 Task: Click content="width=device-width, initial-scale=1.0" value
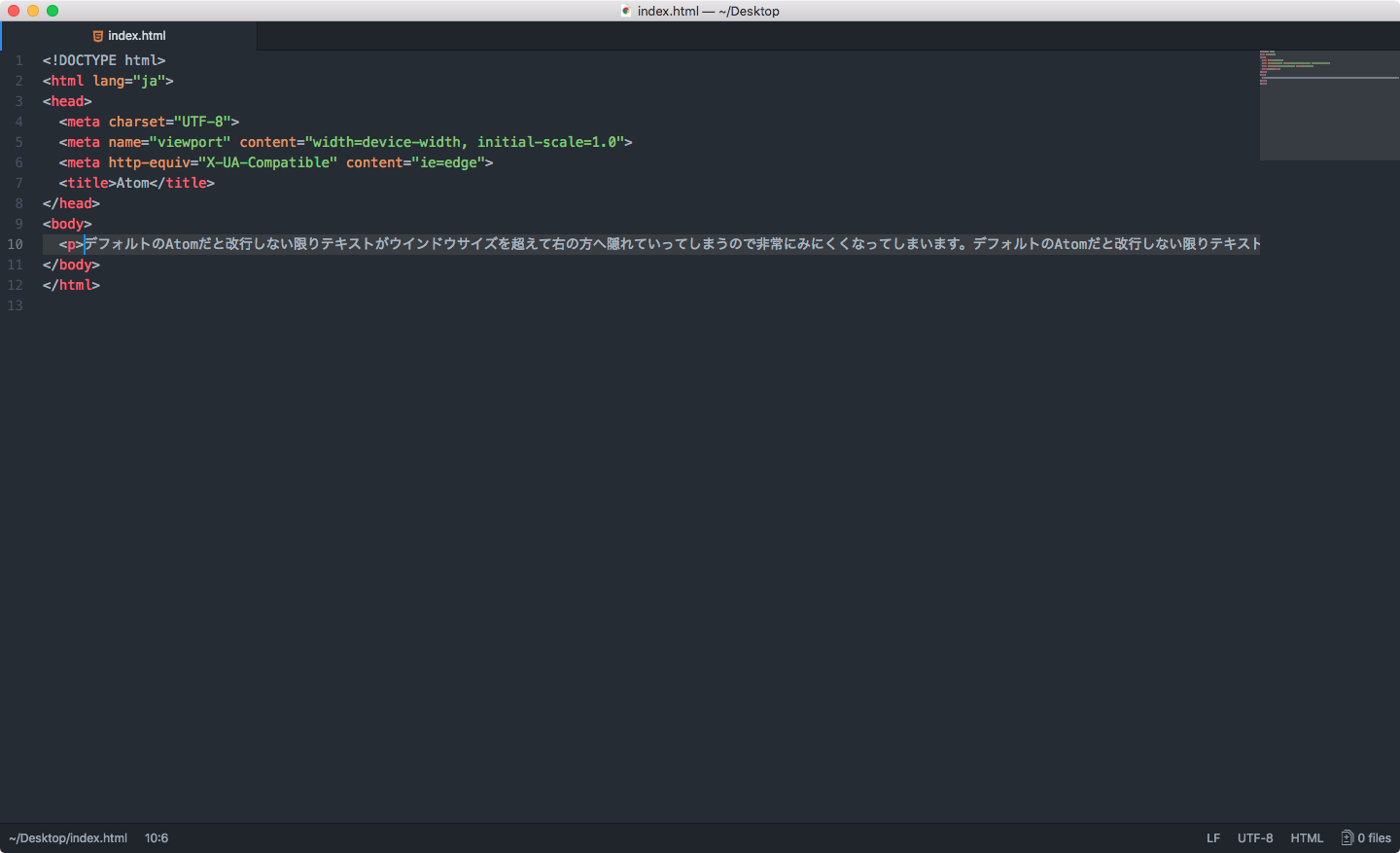432,142
